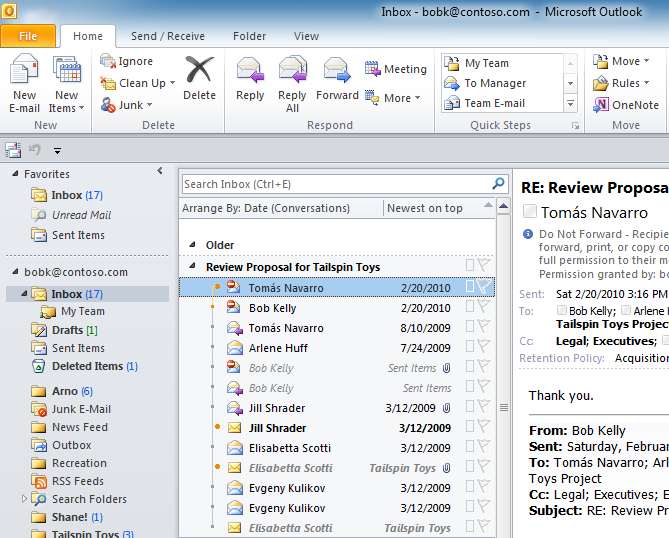Delete the selected message
The height and width of the screenshot is (538, 669).
tap(199, 78)
